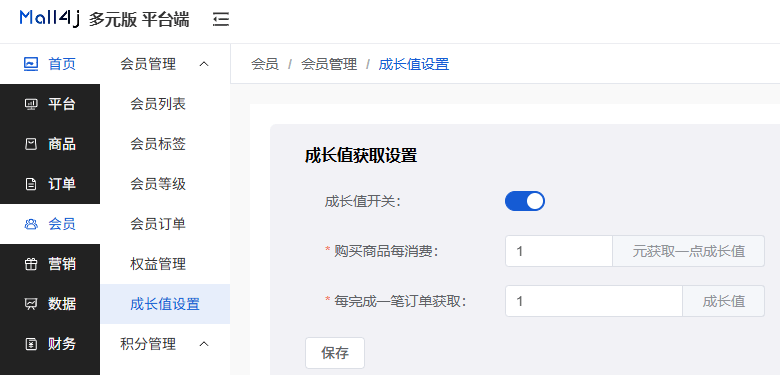Open 商品 in main navigation

tap(50, 144)
